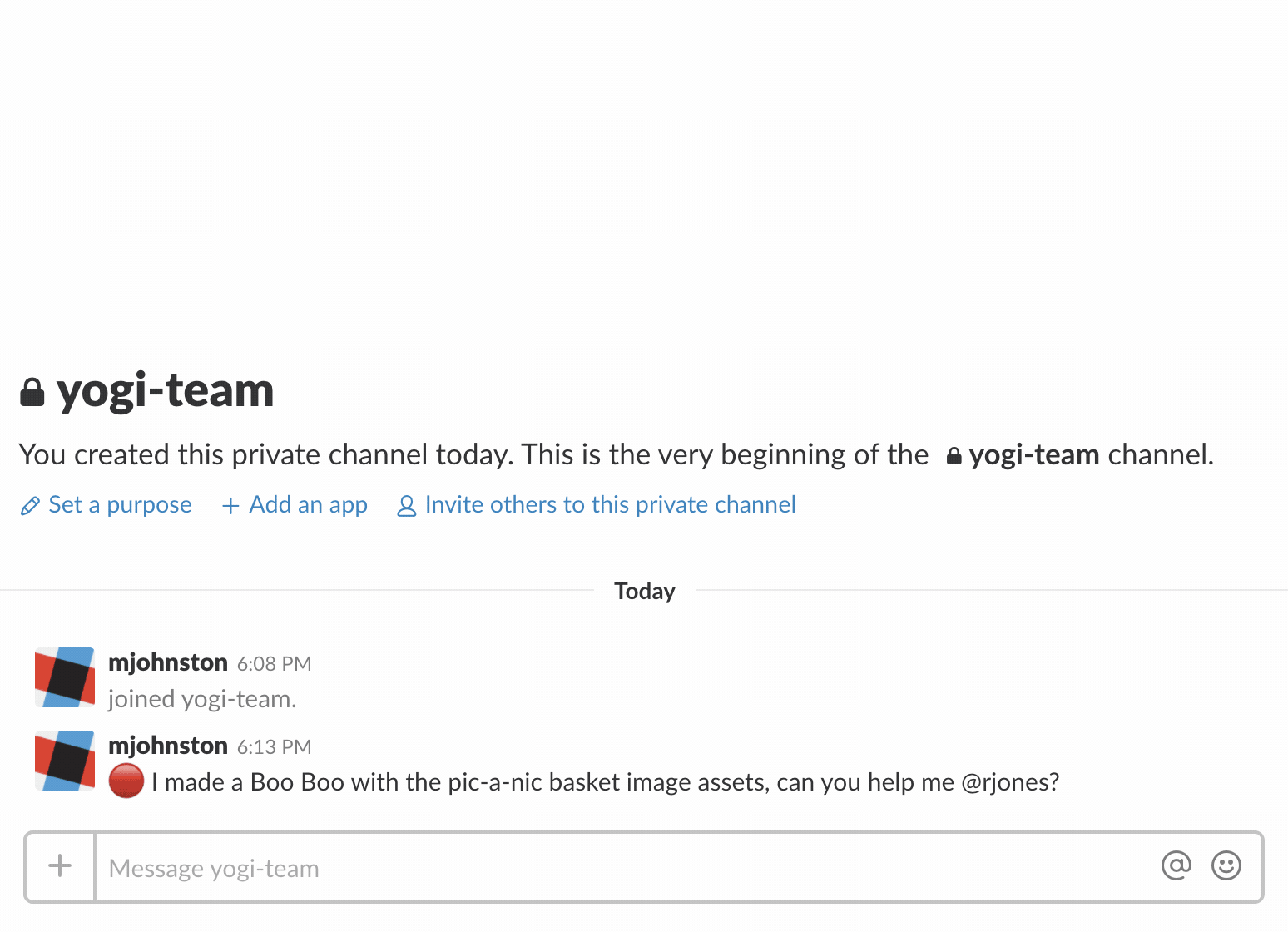Image resolution: width=1288 pixels, height=932 pixels.
Task: Open the 6:08 PM timestamp link
Action: coord(274,664)
